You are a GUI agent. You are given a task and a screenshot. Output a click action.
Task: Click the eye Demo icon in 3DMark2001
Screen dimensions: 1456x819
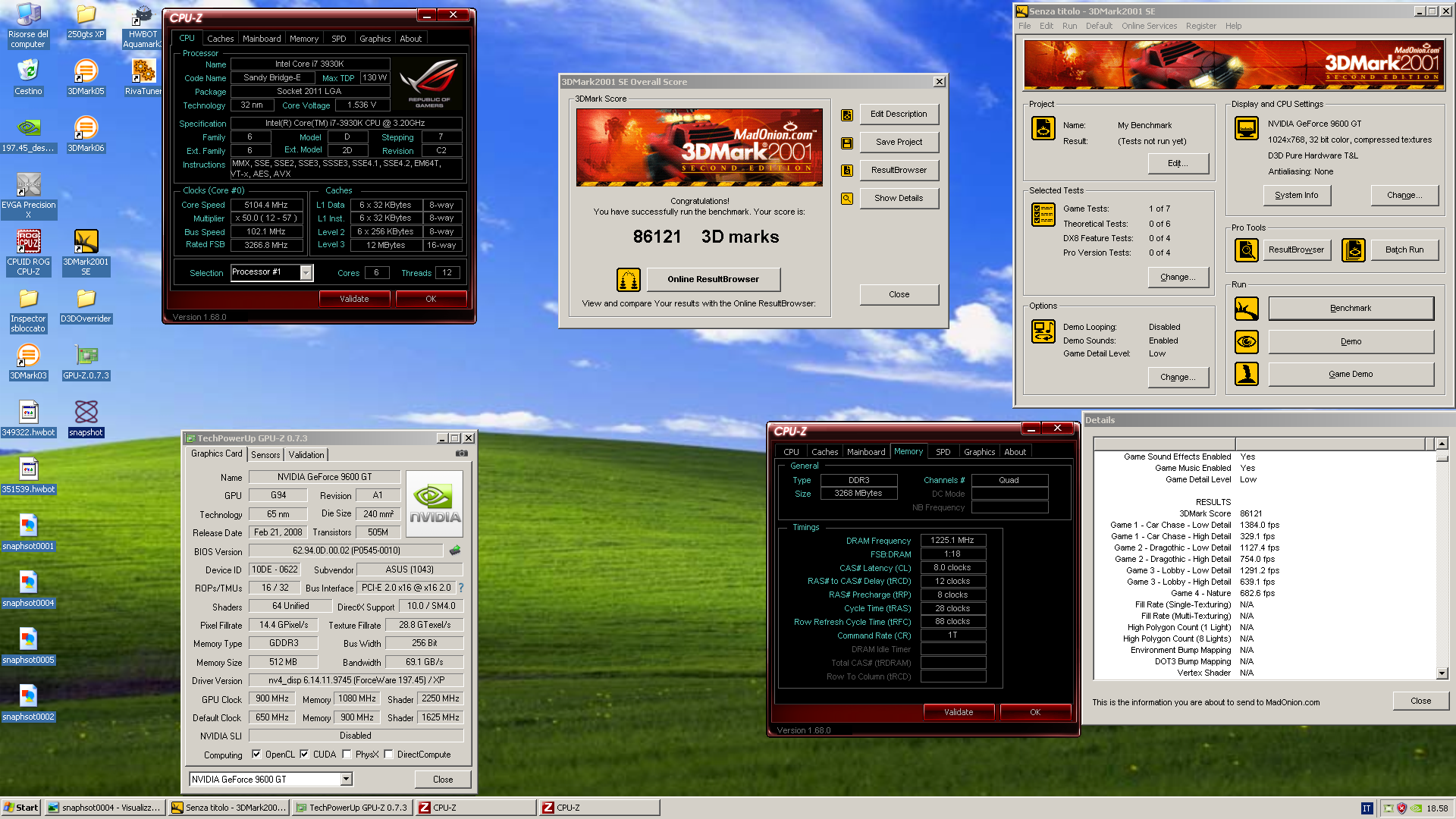1247,342
